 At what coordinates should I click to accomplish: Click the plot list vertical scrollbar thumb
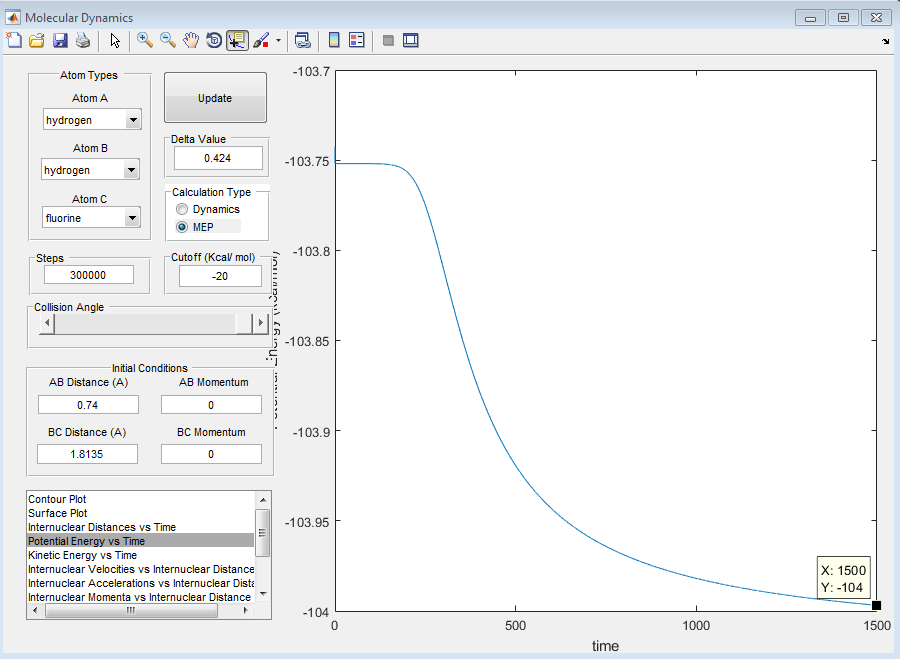(262, 533)
